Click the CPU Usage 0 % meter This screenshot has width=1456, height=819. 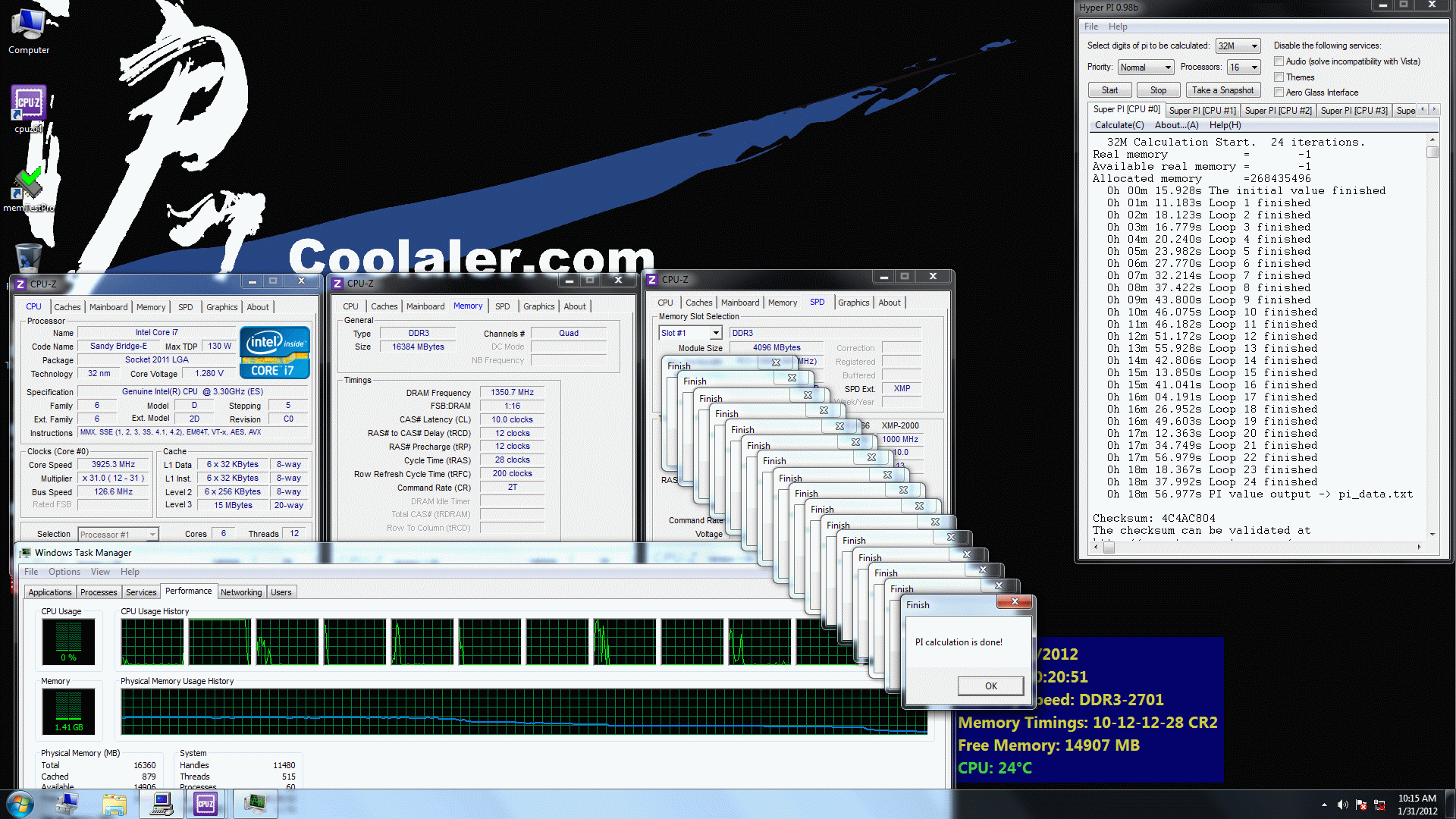point(68,641)
